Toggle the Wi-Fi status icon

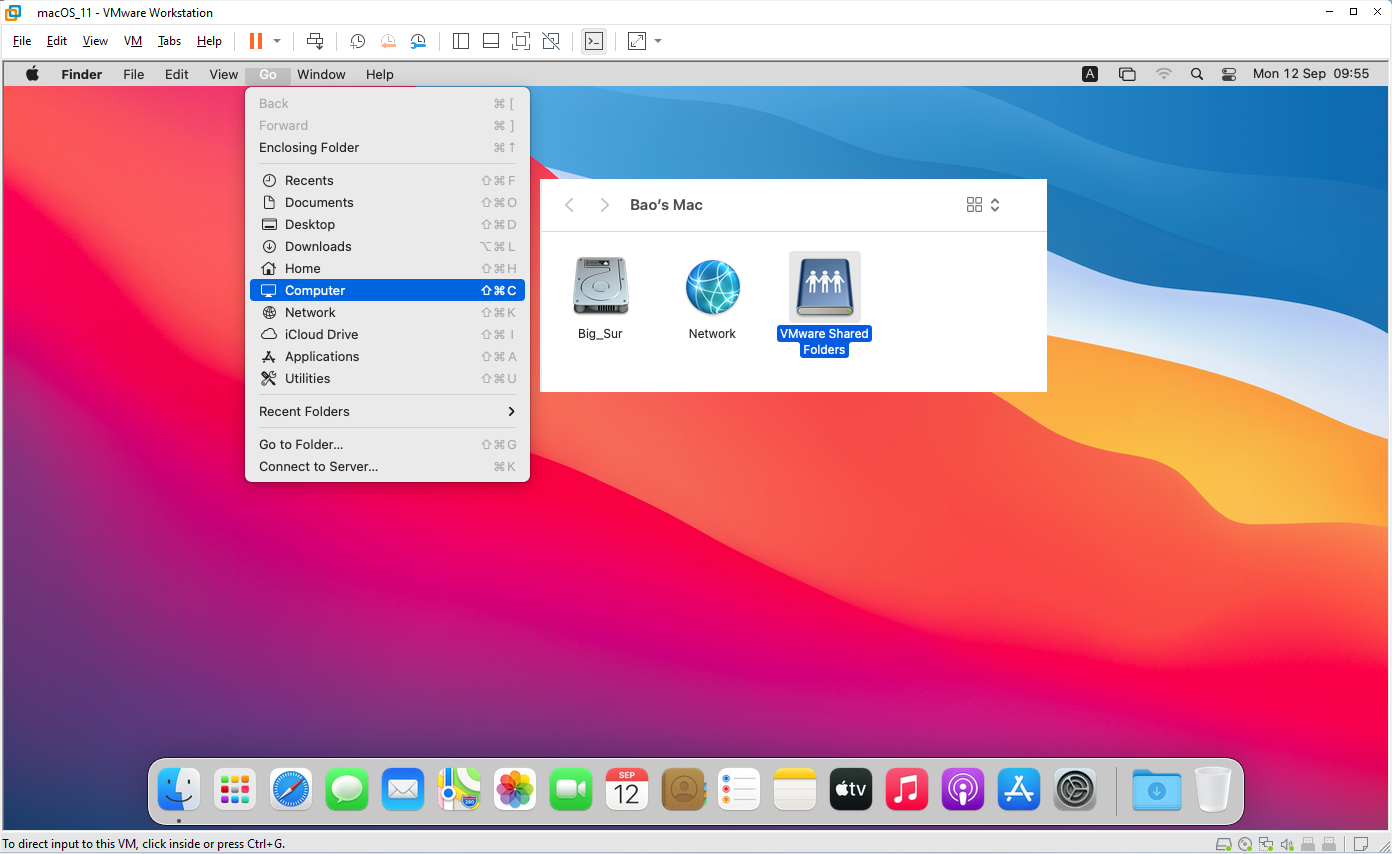pyautogui.click(x=1163, y=74)
